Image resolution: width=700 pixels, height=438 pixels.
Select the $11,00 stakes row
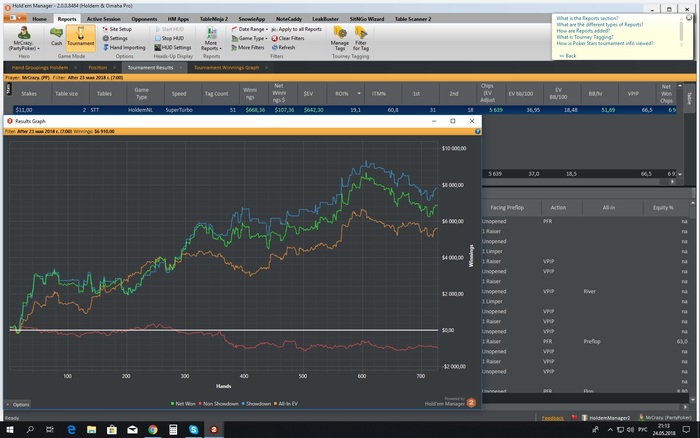coord(344,110)
